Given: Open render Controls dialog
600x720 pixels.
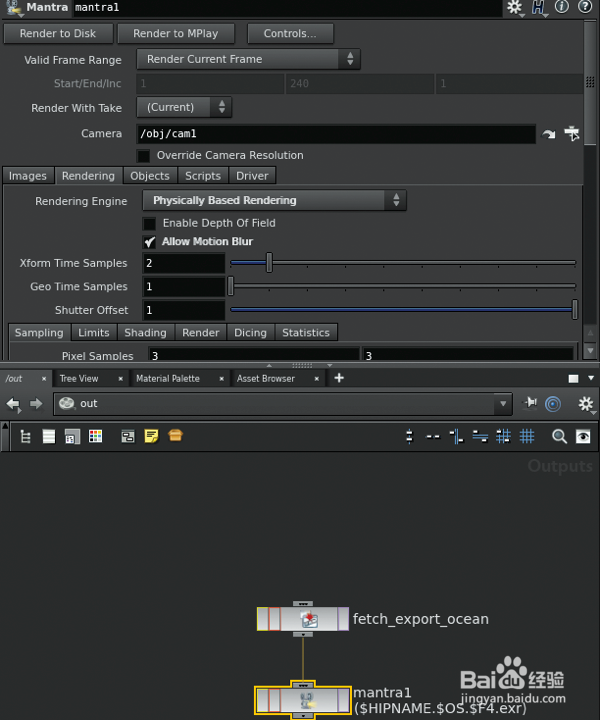Looking at the screenshot, I should (290, 34).
